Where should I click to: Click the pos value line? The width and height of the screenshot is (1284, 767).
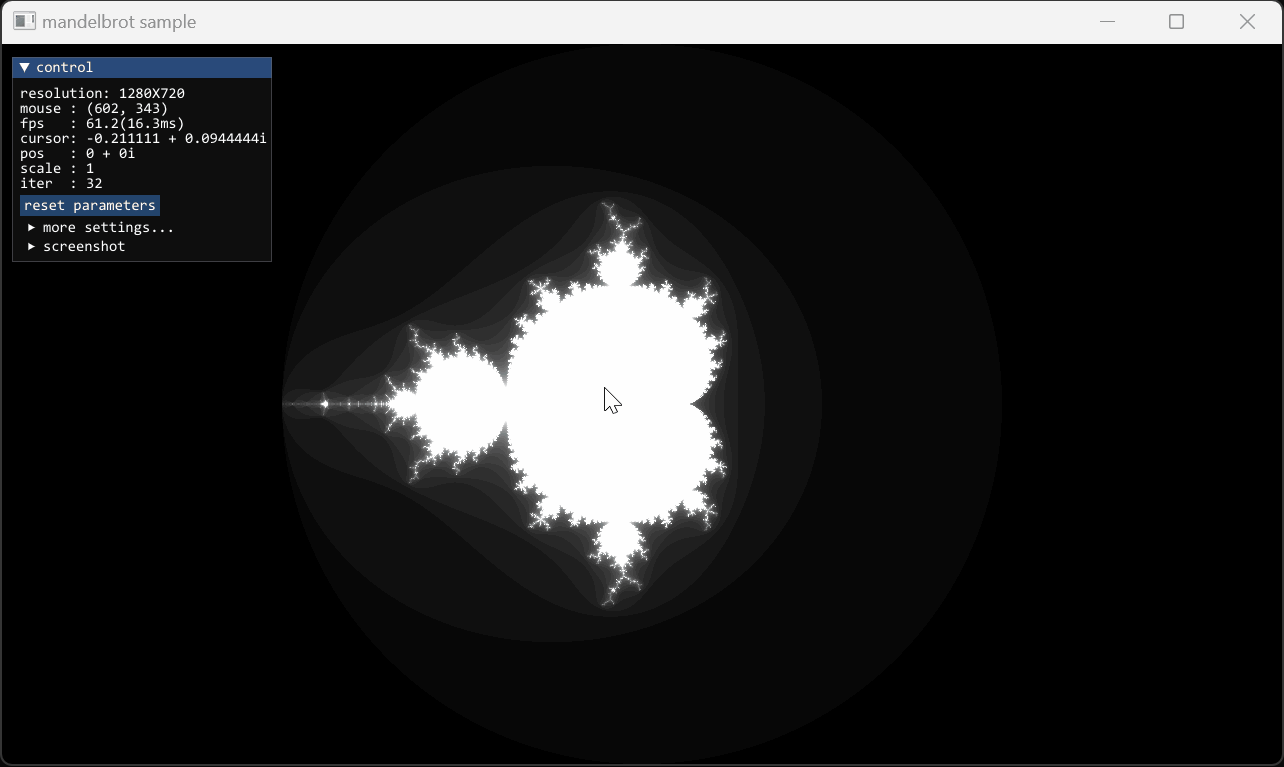(77, 153)
